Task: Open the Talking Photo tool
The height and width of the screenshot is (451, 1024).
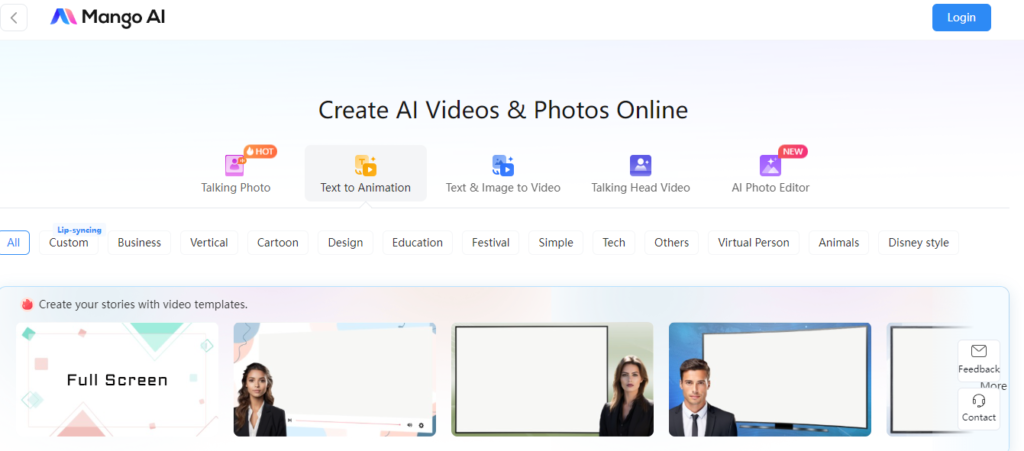Action: [236, 173]
